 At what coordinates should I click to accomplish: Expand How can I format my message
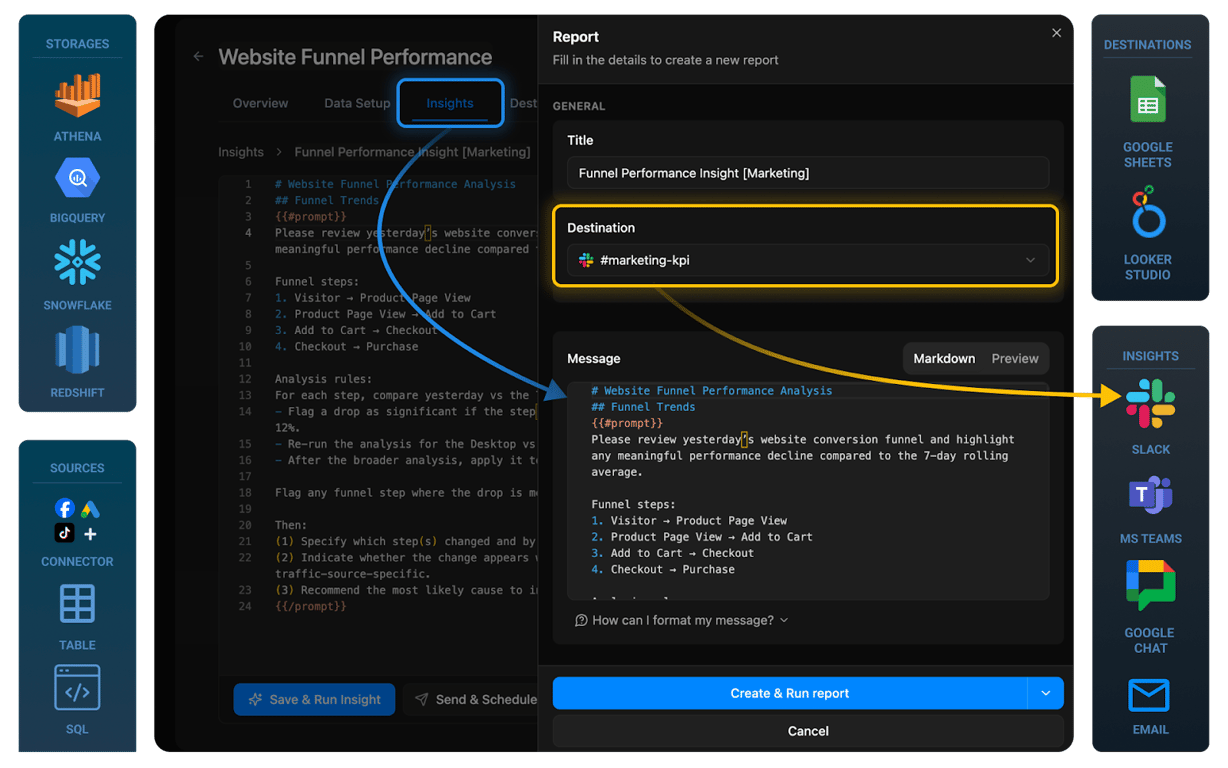click(x=682, y=620)
